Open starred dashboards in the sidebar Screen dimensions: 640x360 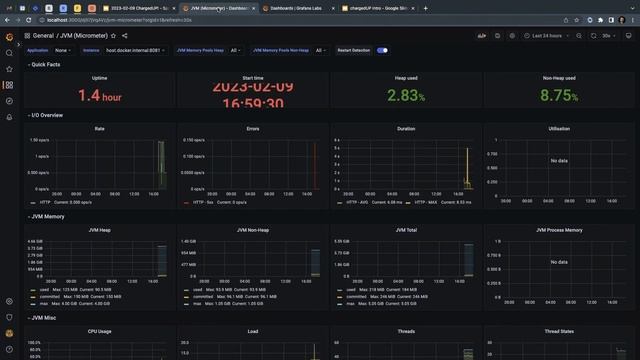[9, 69]
